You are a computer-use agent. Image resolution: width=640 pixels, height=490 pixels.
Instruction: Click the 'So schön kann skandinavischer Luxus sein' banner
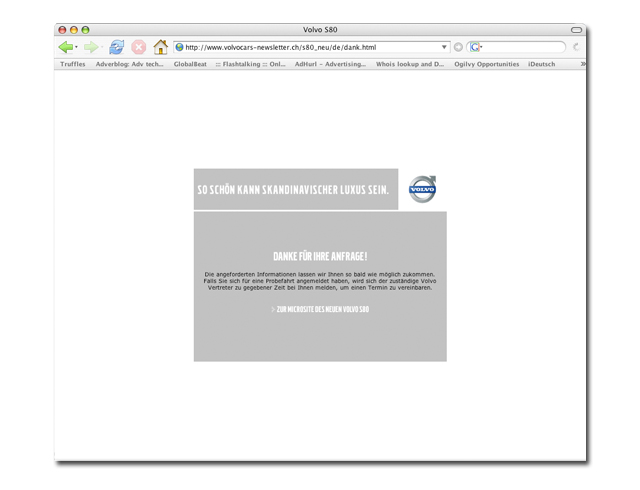click(295, 189)
